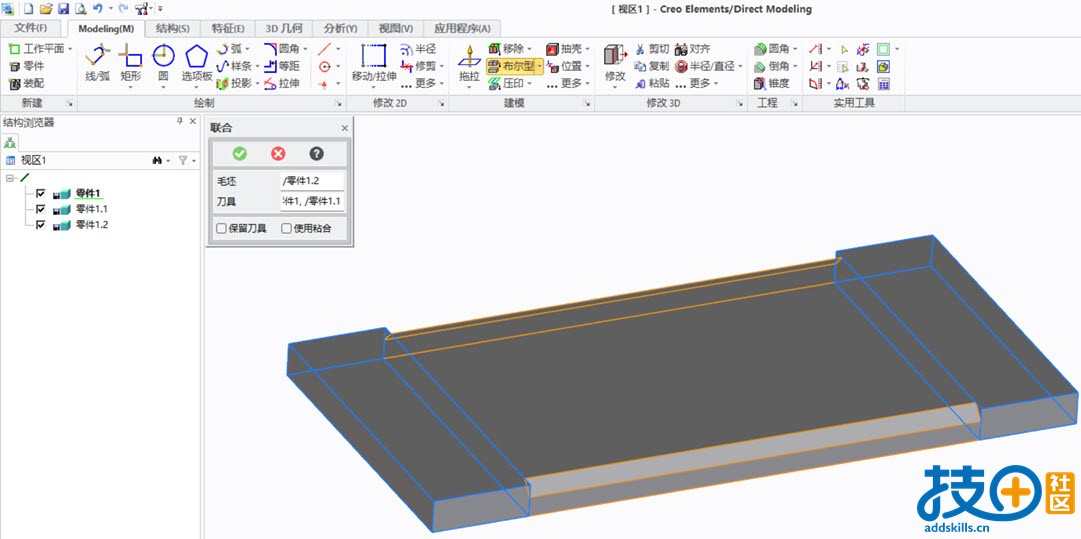The width and height of the screenshot is (1081, 539).
Task: Click the 拖拉 pull tool
Action: (469, 63)
